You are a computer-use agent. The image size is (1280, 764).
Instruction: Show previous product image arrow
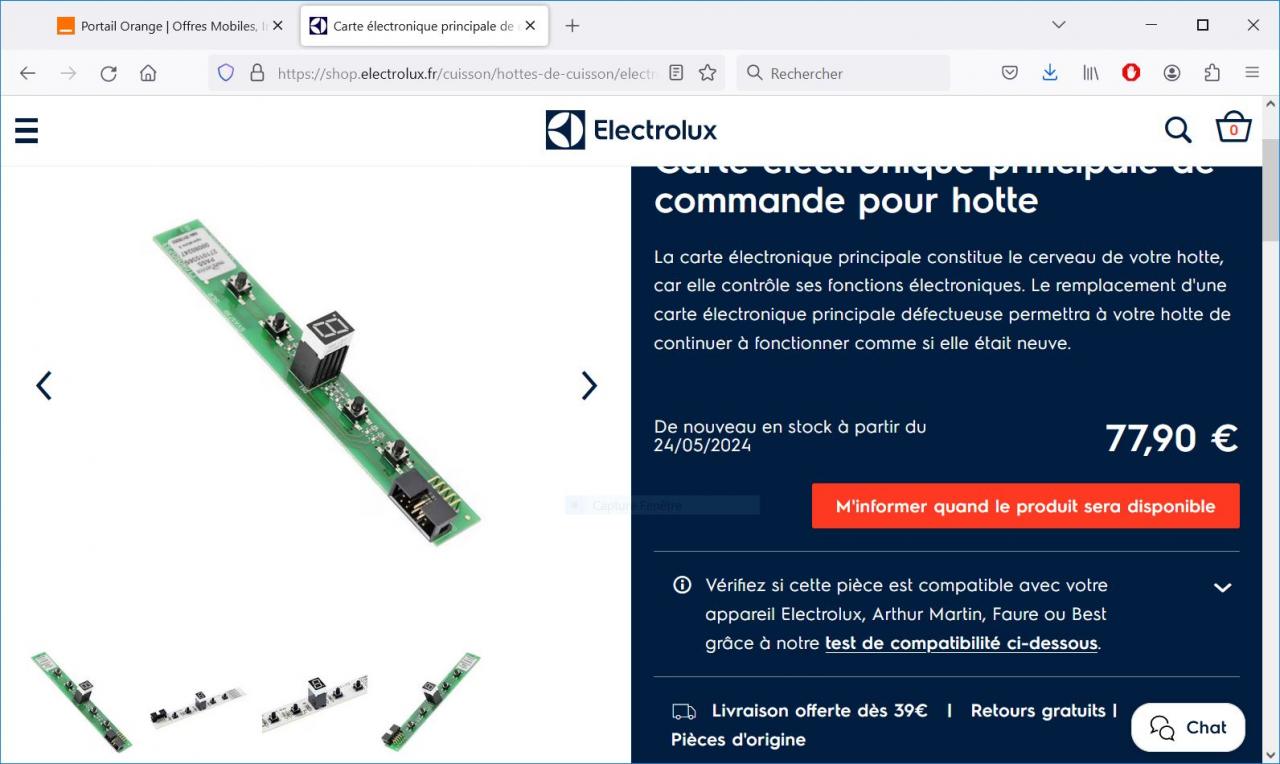pos(44,386)
